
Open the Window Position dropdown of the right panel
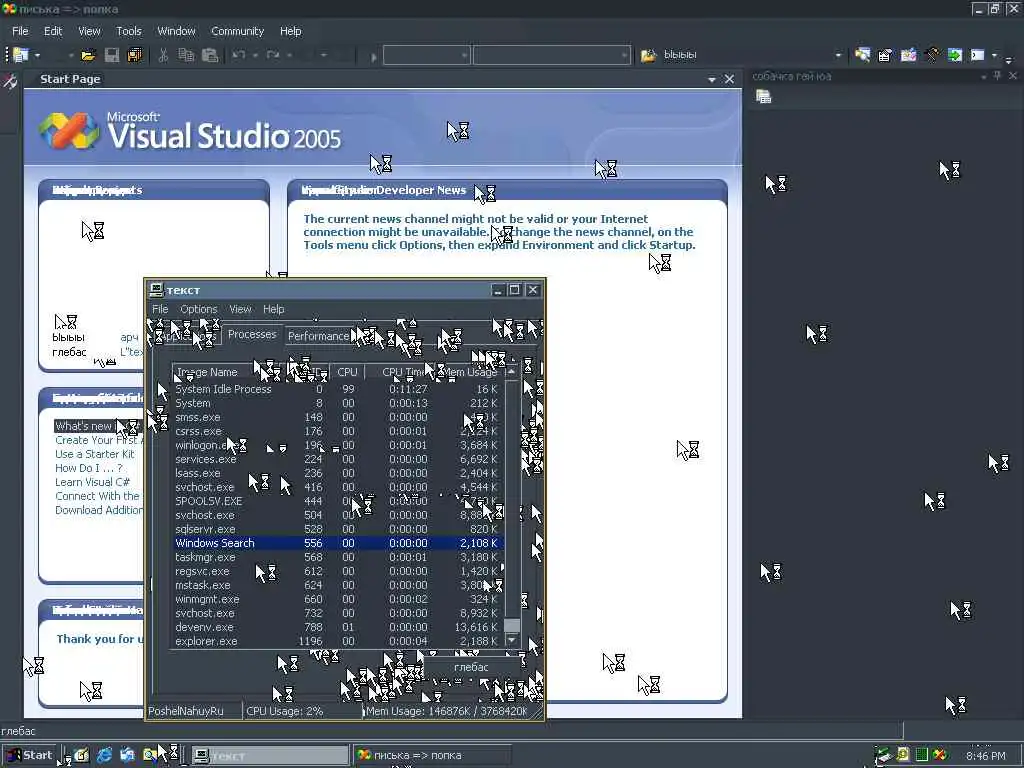(984, 77)
